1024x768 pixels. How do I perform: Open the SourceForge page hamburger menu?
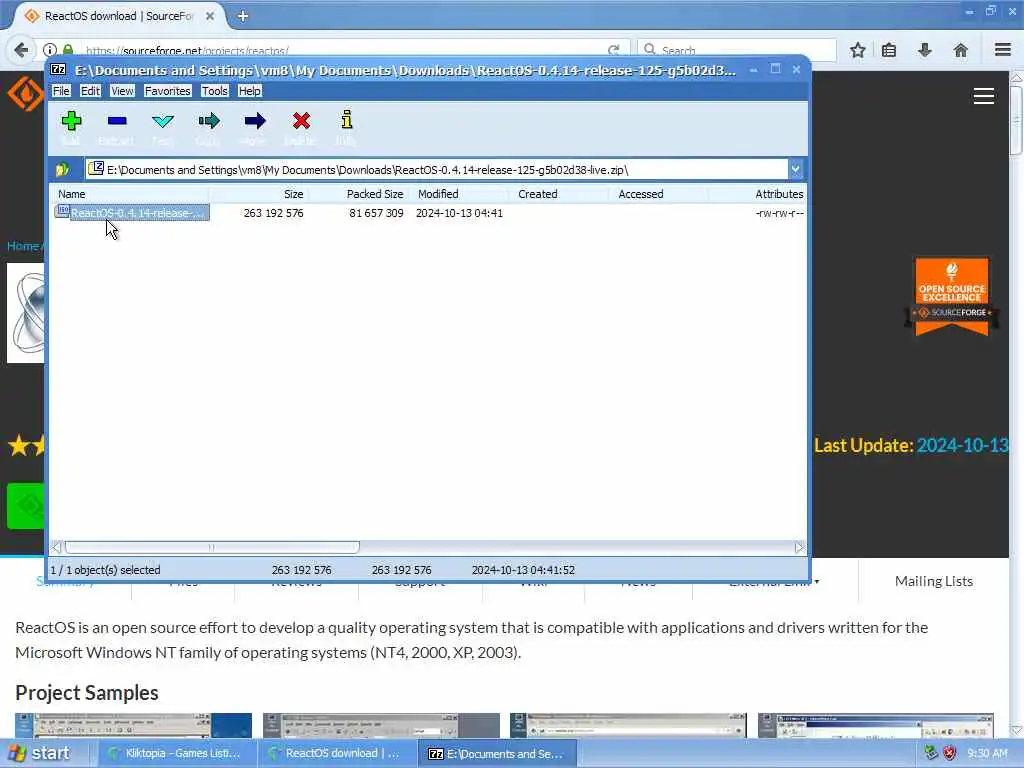coord(984,96)
